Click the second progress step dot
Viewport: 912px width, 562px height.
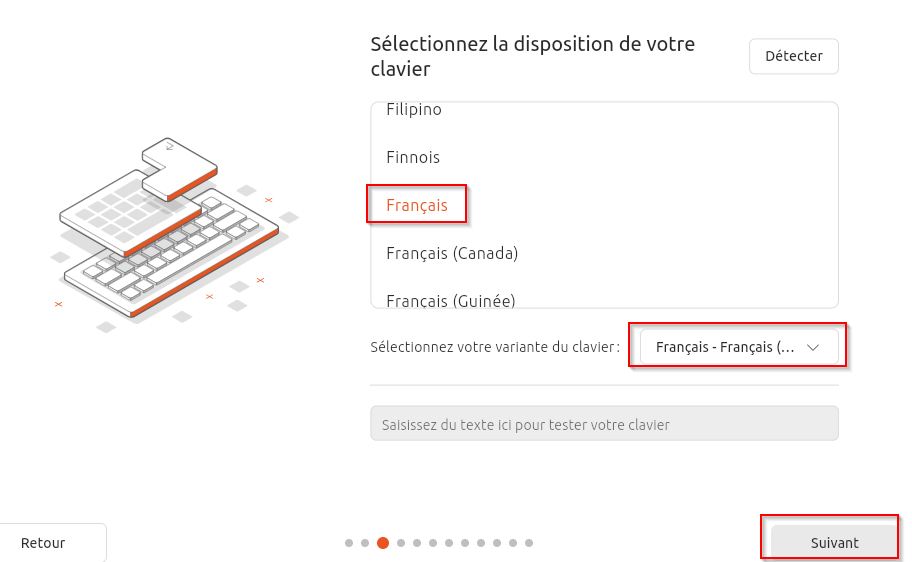365,543
